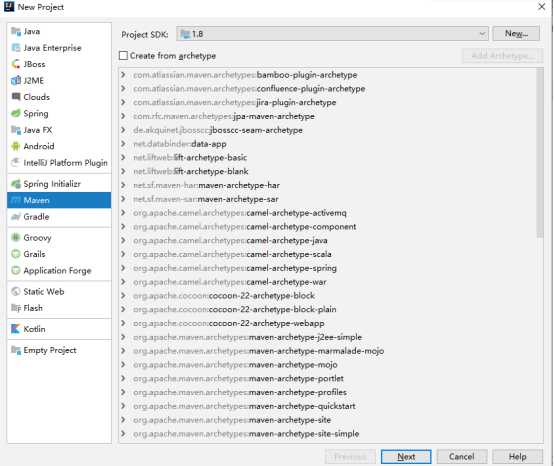554x466 pixels.
Task: Click the New... SDK button
Action: tap(516, 34)
